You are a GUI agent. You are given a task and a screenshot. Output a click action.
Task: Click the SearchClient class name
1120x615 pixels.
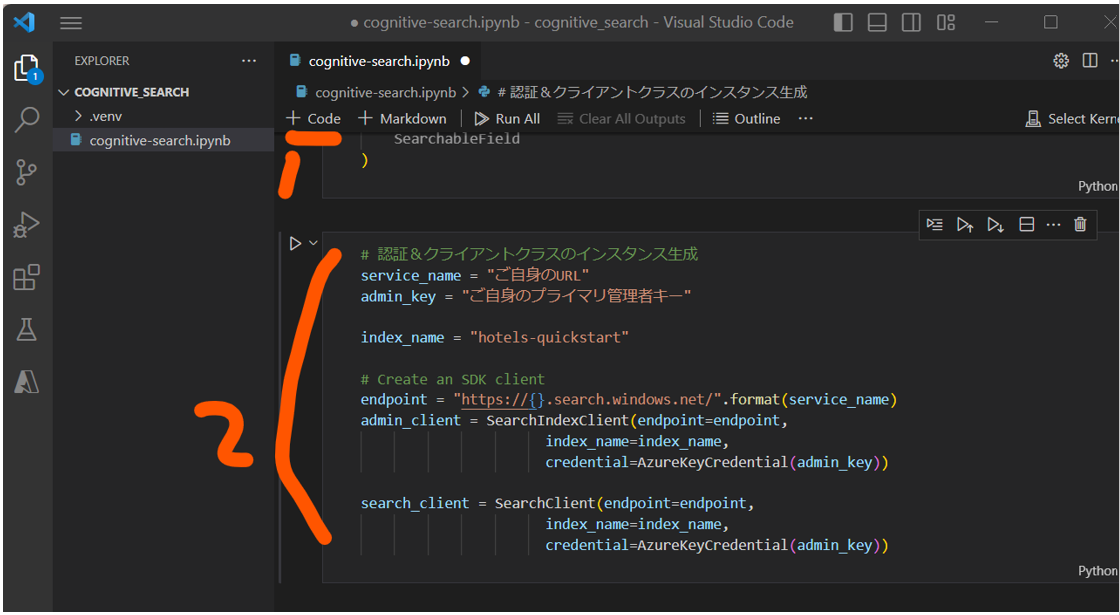(545, 503)
